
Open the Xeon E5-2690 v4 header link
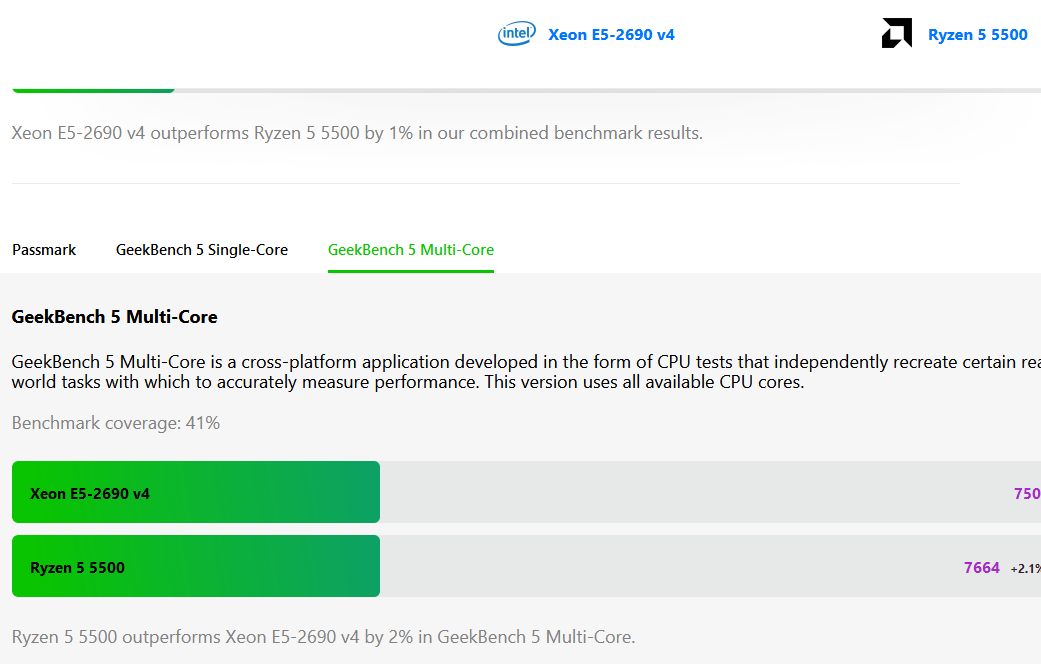tap(611, 35)
